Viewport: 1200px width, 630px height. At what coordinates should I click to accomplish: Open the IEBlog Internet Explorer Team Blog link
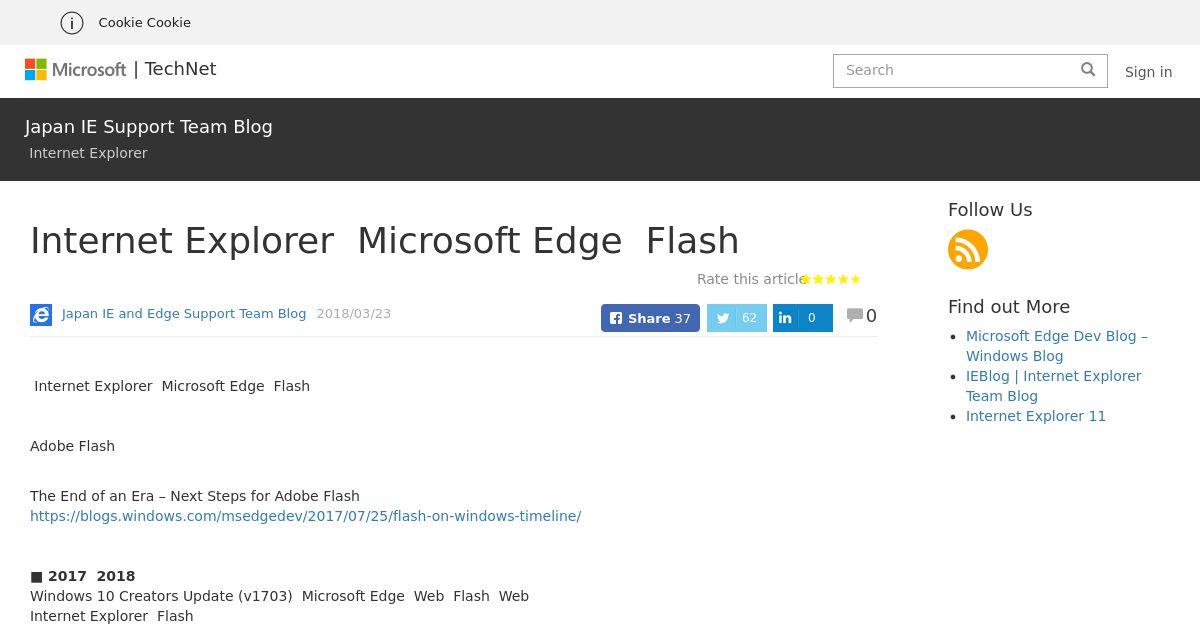(x=1053, y=386)
